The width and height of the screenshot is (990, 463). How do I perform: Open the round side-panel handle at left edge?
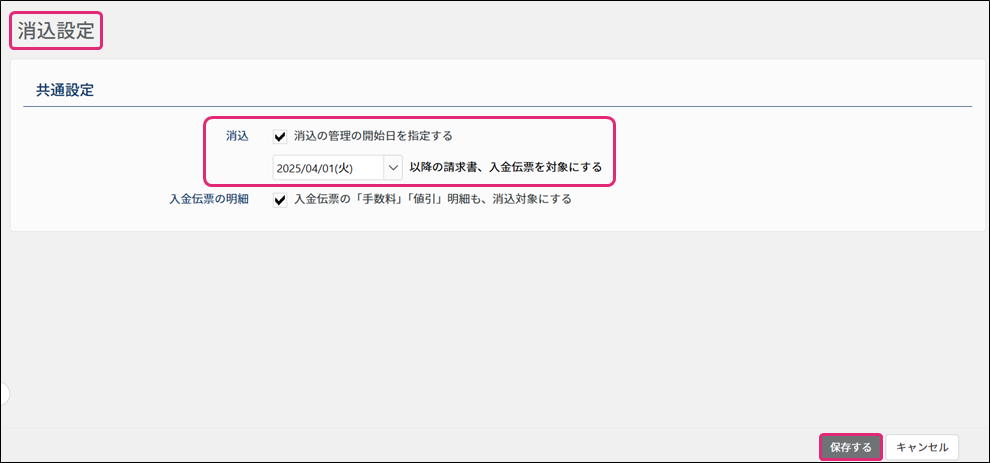click(x=3, y=393)
